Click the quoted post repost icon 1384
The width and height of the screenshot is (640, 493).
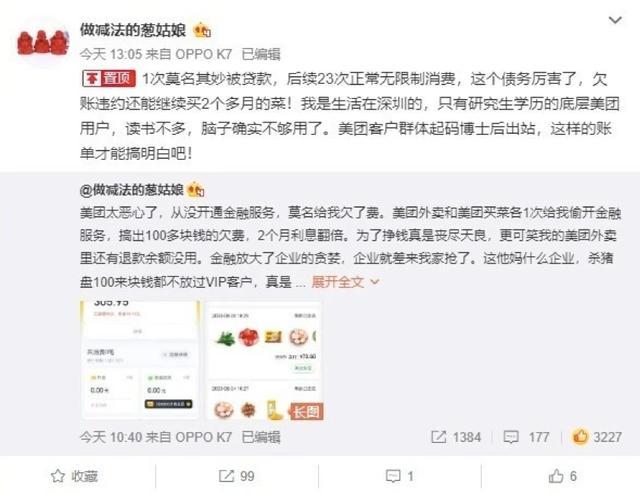(x=456, y=437)
